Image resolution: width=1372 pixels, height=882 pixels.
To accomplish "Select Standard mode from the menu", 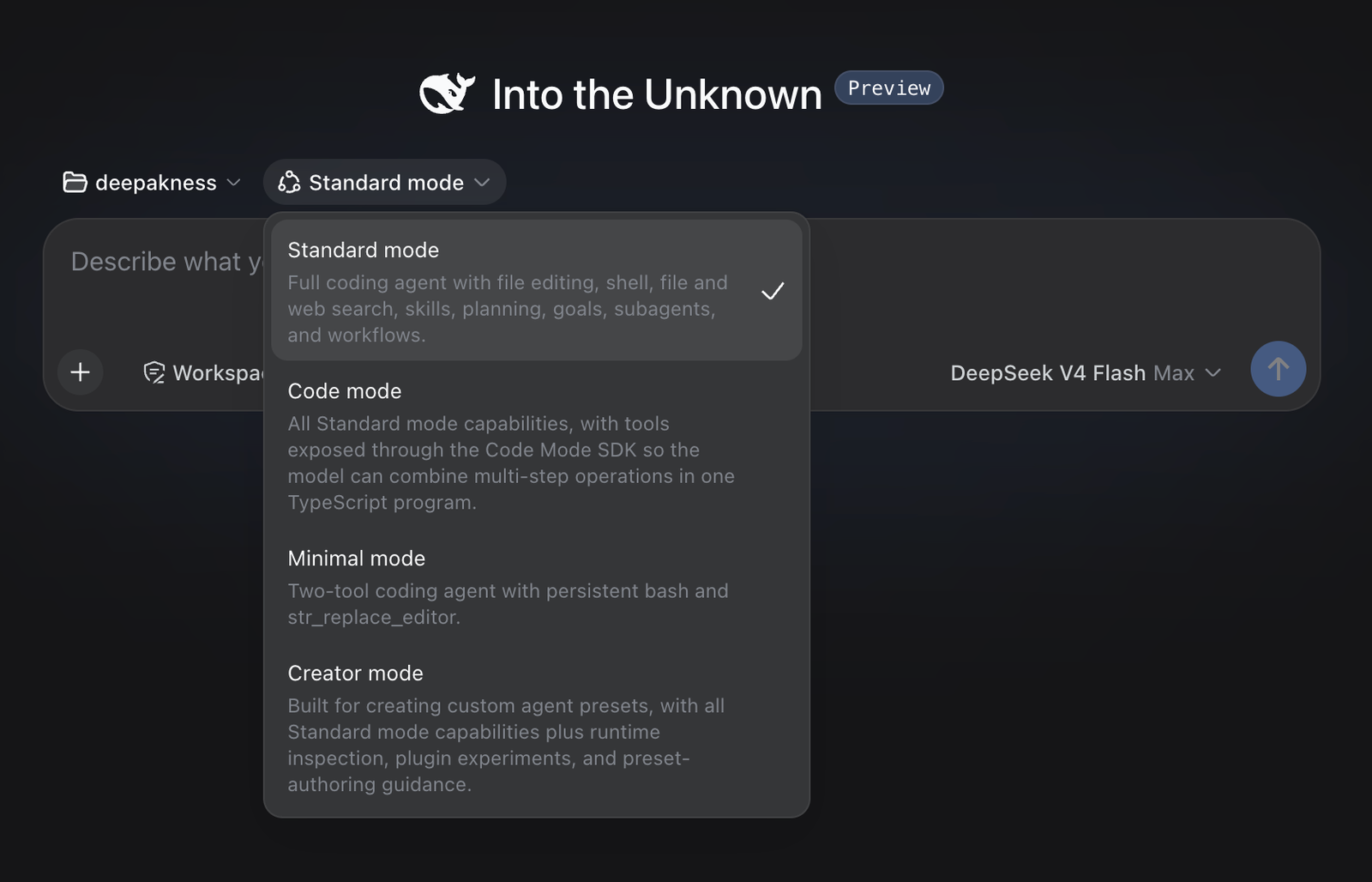I will (537, 290).
